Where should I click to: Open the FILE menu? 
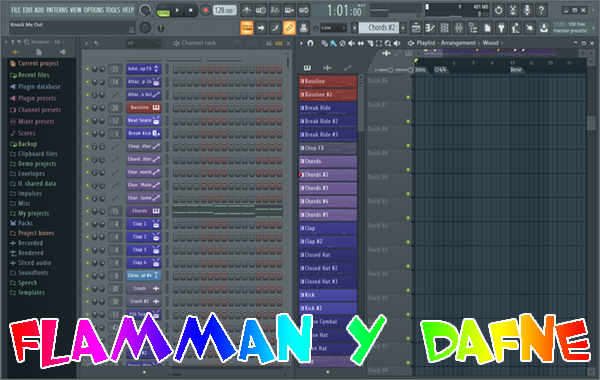(x=16, y=10)
